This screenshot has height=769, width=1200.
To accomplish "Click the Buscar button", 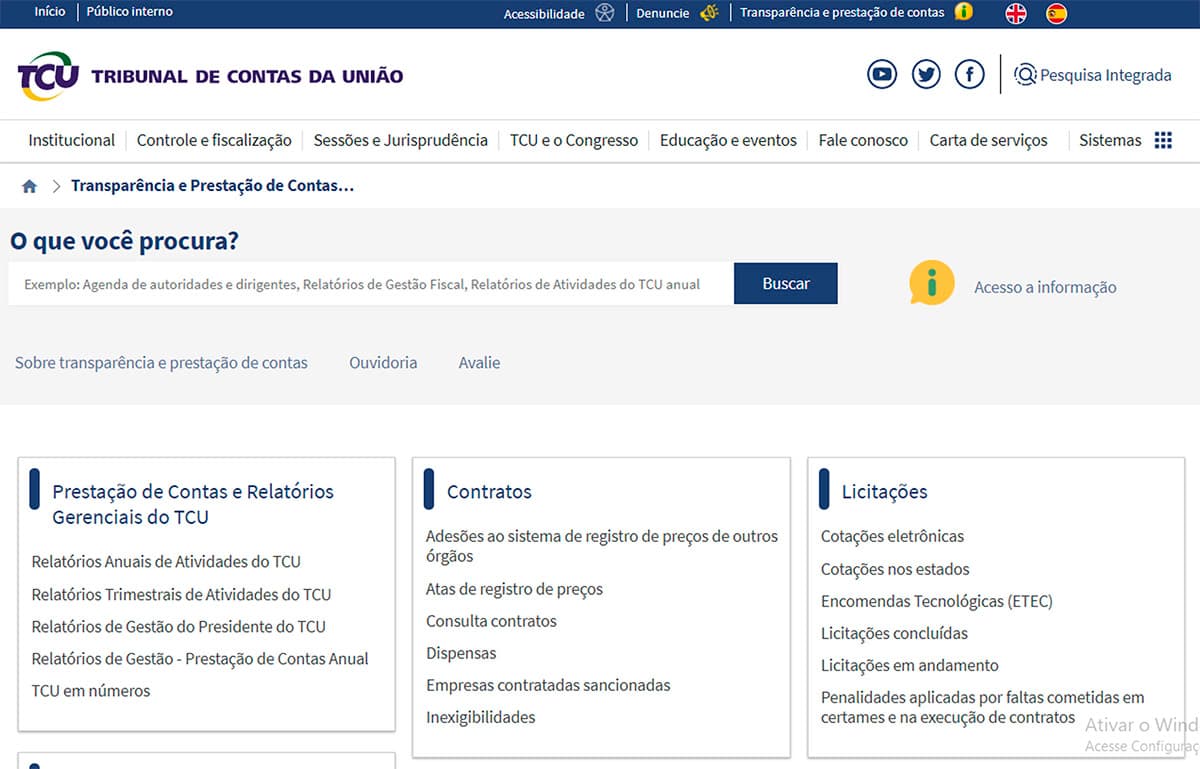I will (x=786, y=284).
